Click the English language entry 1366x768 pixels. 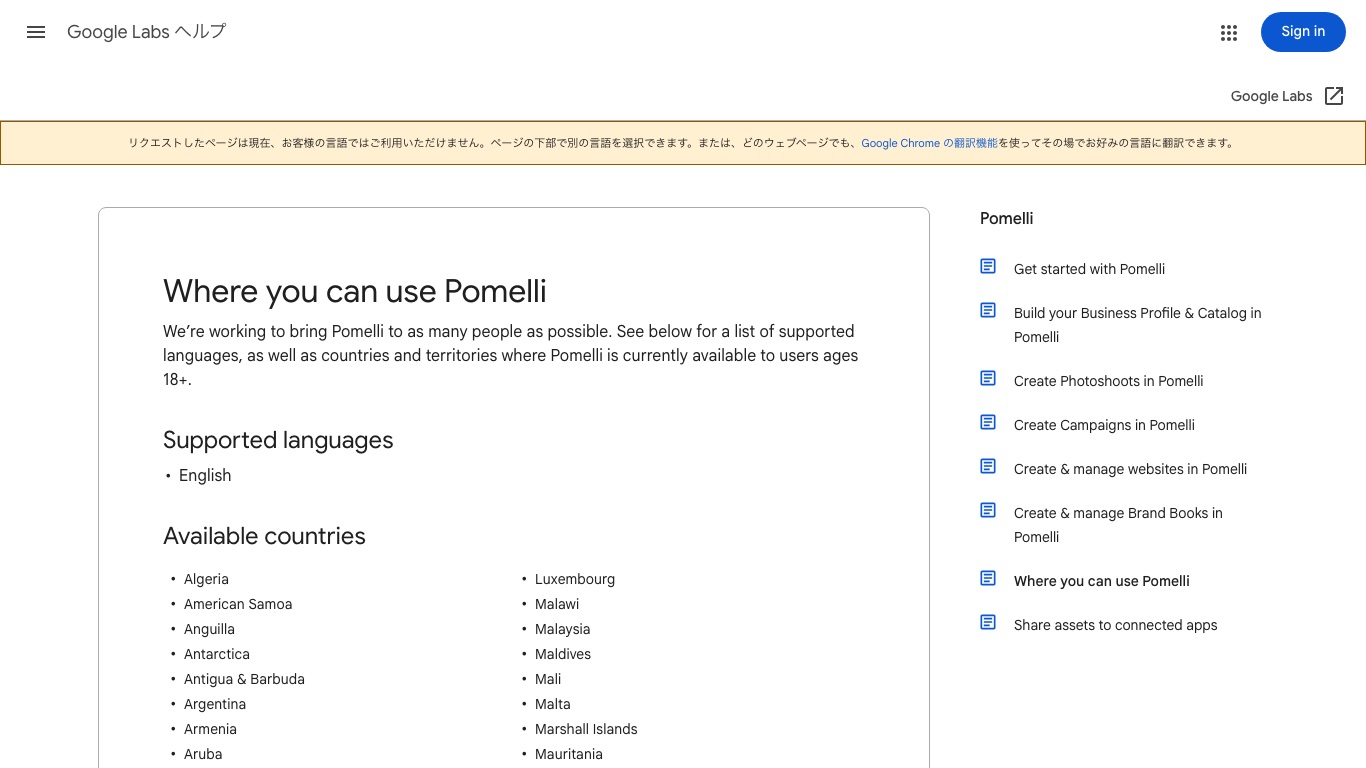pos(205,475)
